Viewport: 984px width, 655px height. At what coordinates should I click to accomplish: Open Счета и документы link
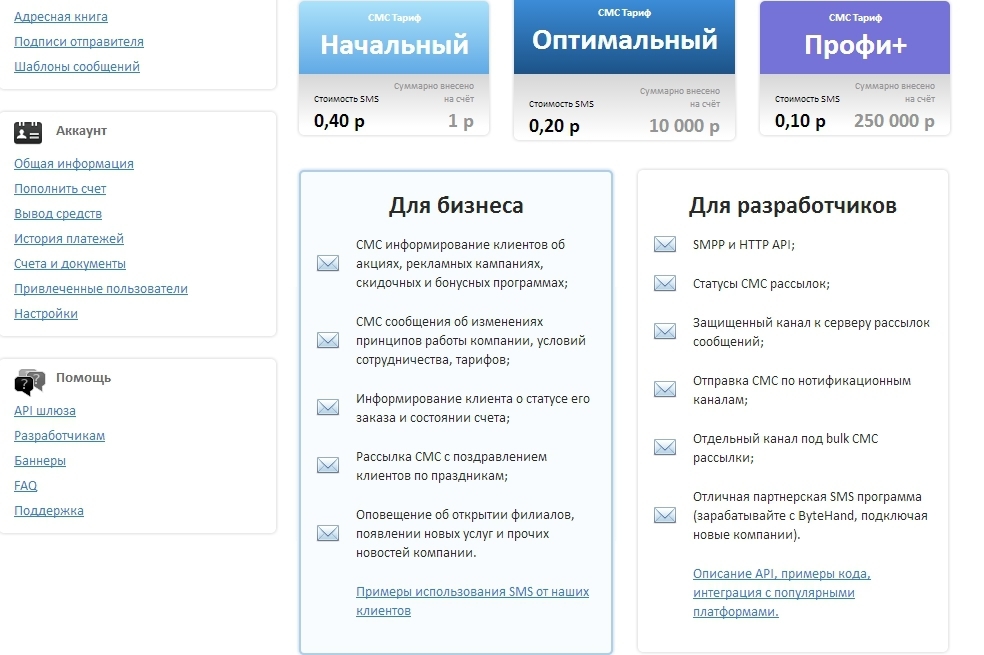click(x=70, y=264)
